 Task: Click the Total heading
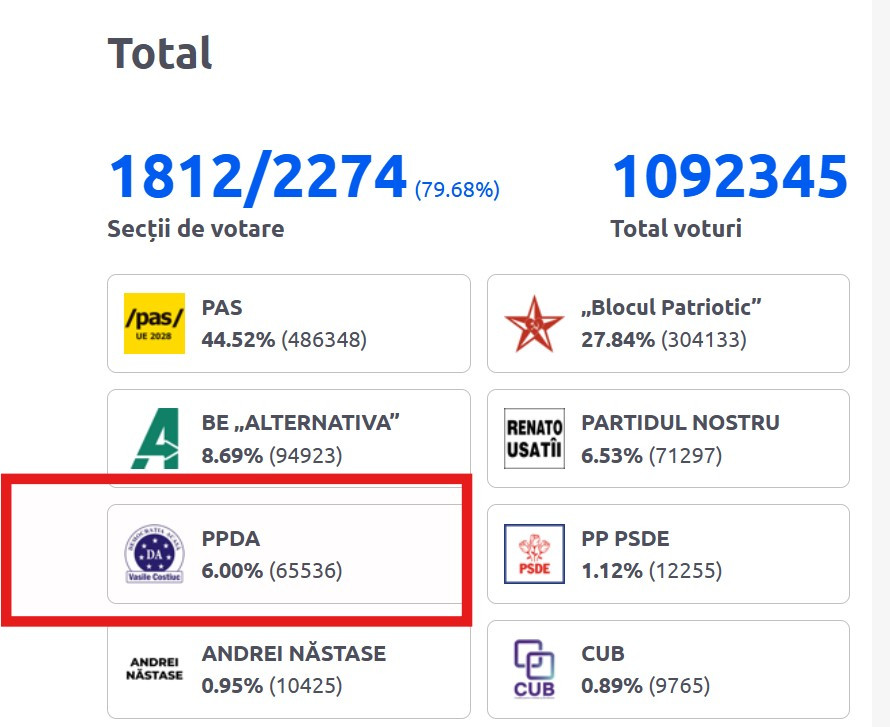click(159, 54)
